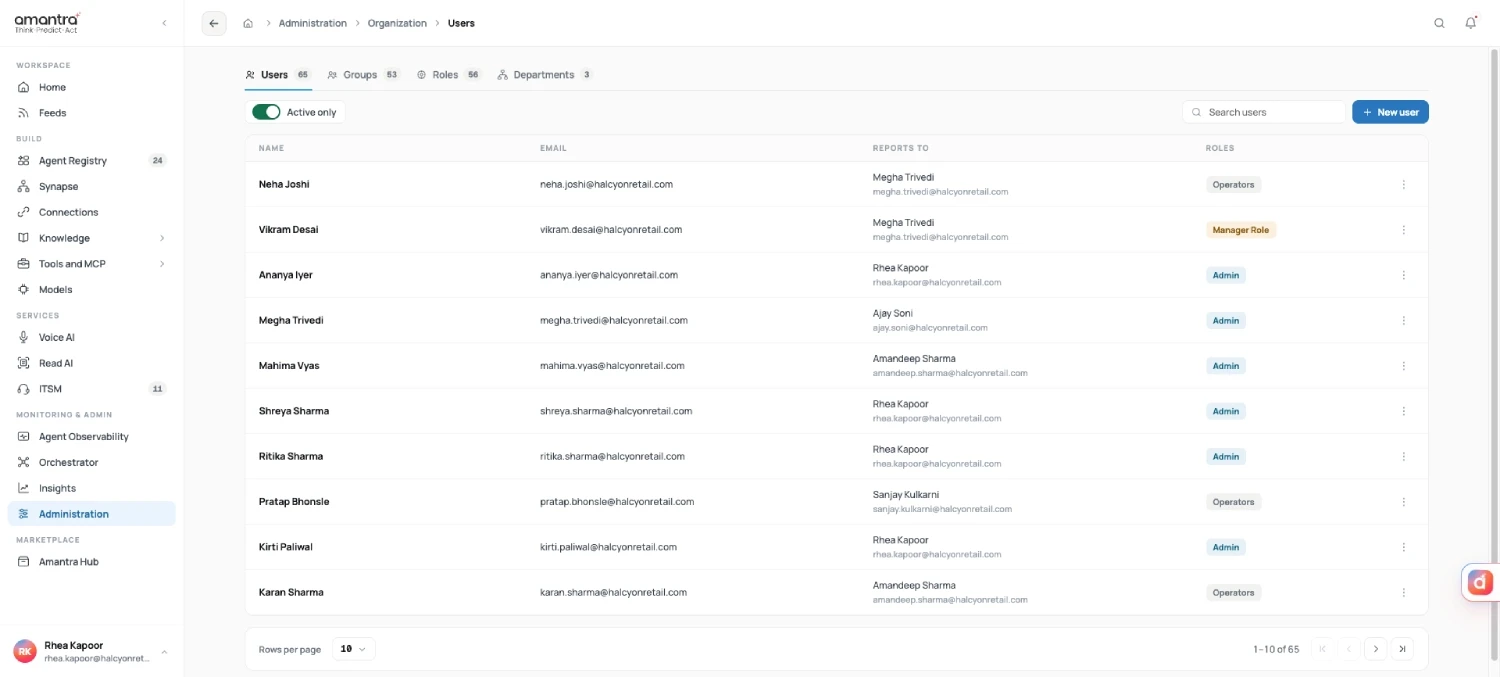The width and height of the screenshot is (1500, 677).
Task: Click the Manager Role badge for Vikram Desai
Action: (x=1241, y=230)
